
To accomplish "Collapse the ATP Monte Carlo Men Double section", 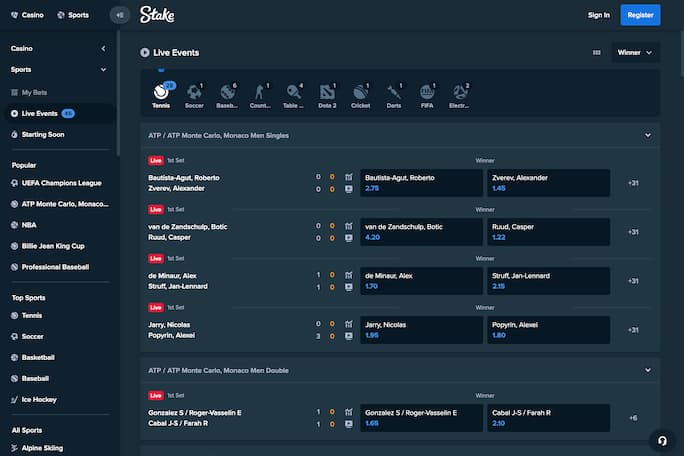I will pos(648,370).
